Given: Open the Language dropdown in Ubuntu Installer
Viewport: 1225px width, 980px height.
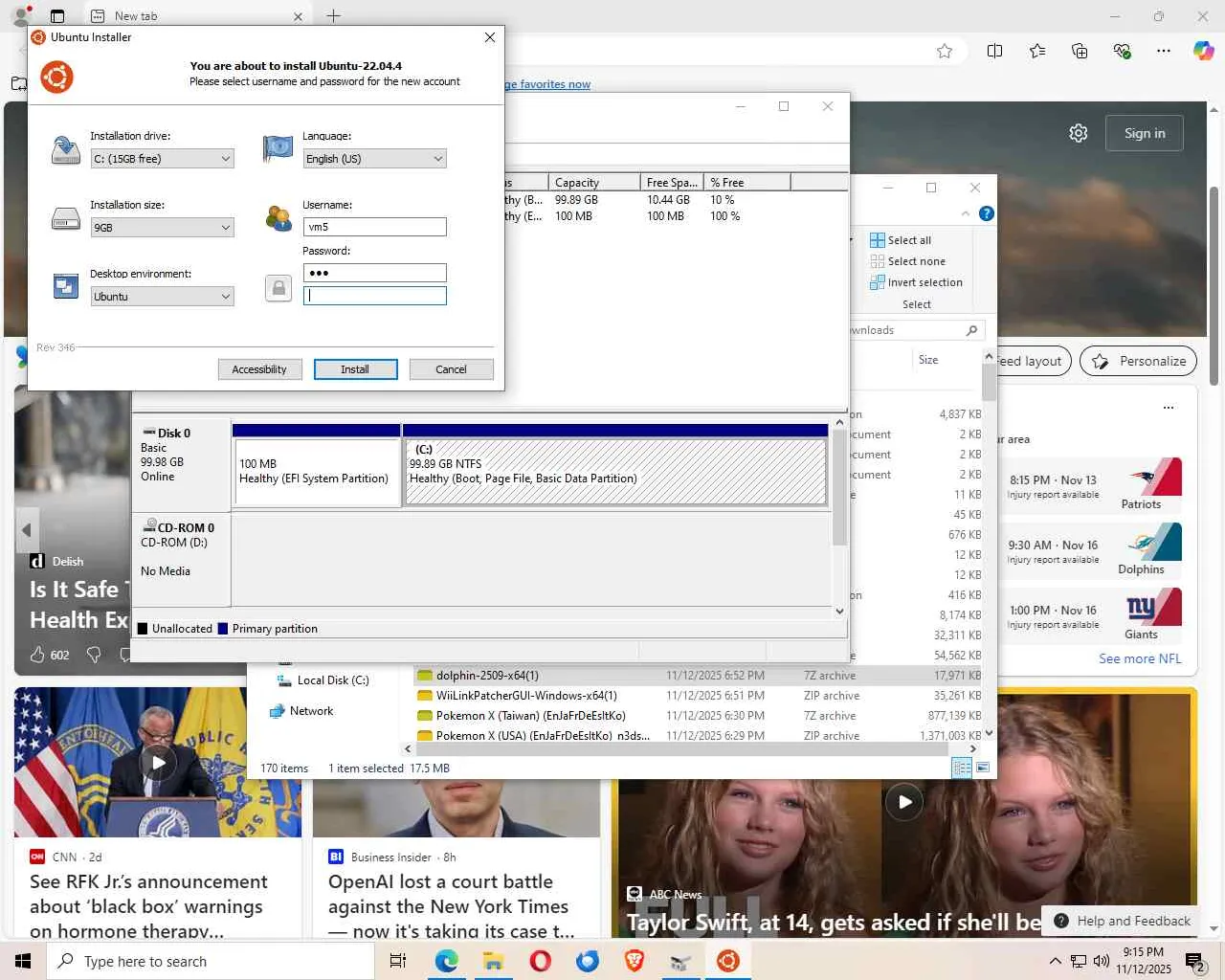Looking at the screenshot, I should tap(374, 159).
